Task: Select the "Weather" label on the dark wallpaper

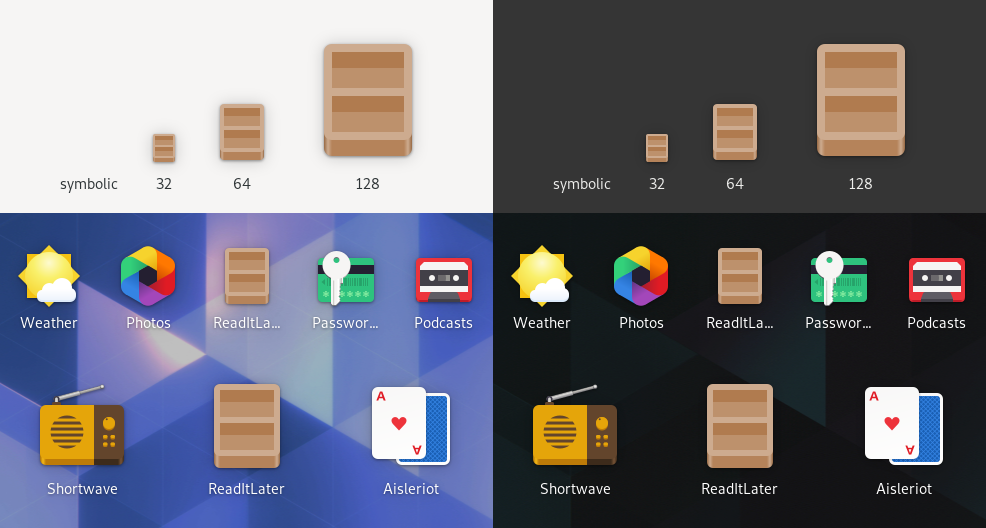Action: coord(542,323)
